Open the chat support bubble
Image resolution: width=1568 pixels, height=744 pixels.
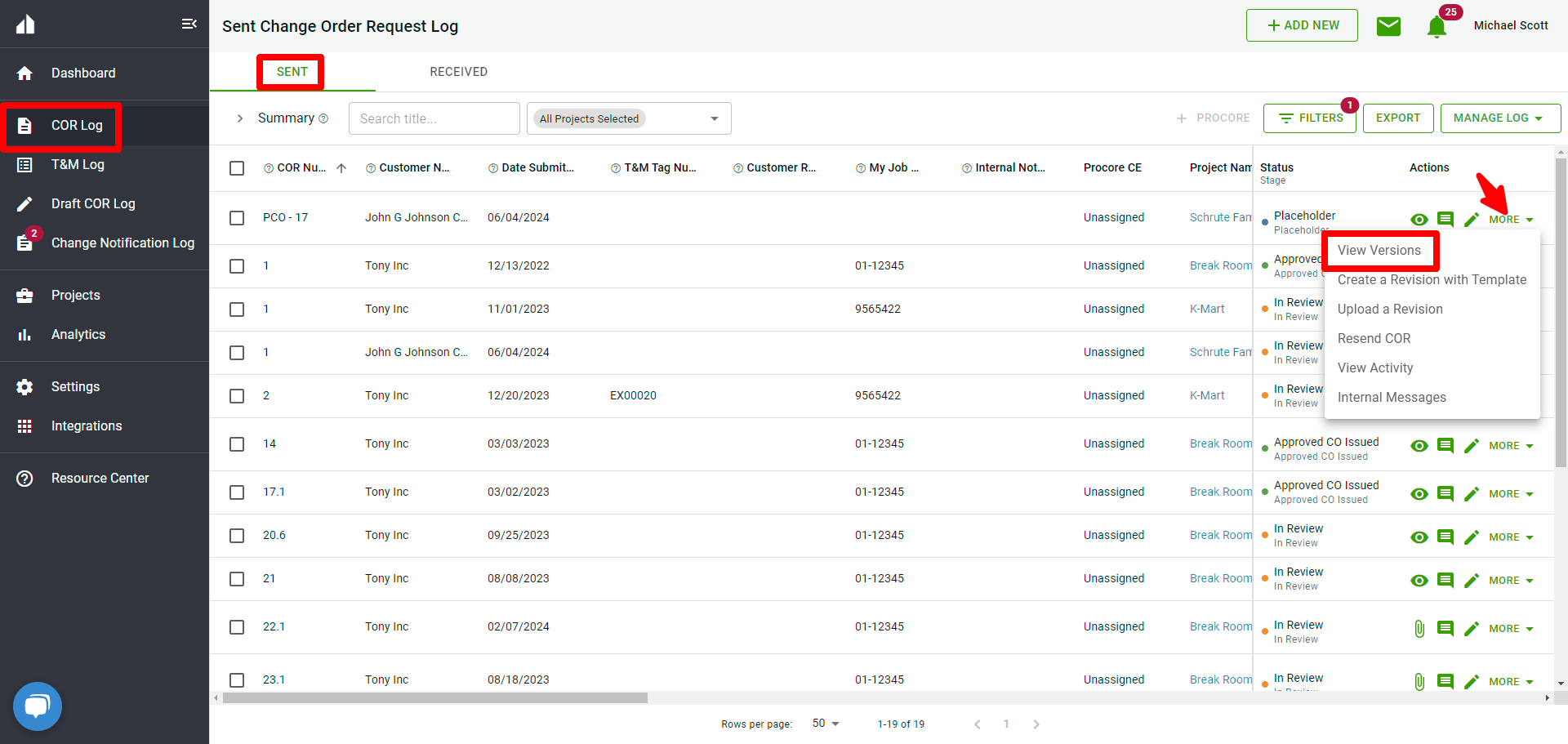click(38, 706)
